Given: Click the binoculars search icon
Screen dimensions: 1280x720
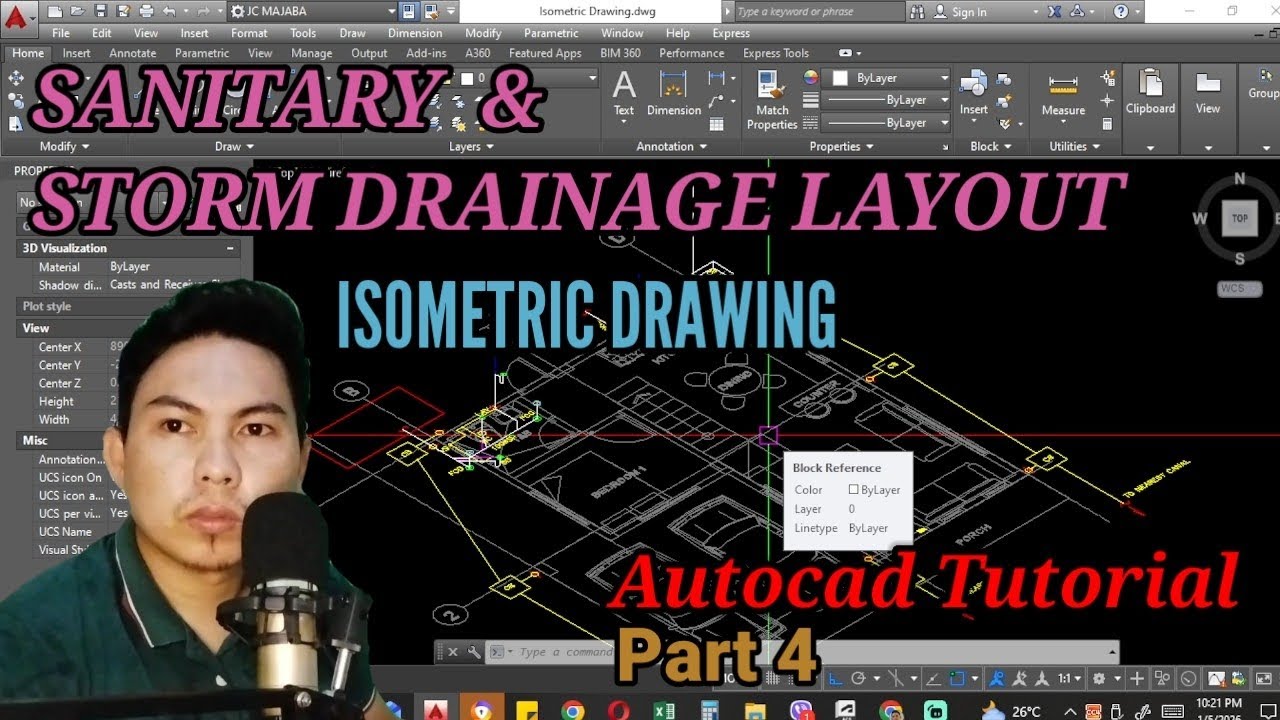Looking at the screenshot, I should 918,12.
